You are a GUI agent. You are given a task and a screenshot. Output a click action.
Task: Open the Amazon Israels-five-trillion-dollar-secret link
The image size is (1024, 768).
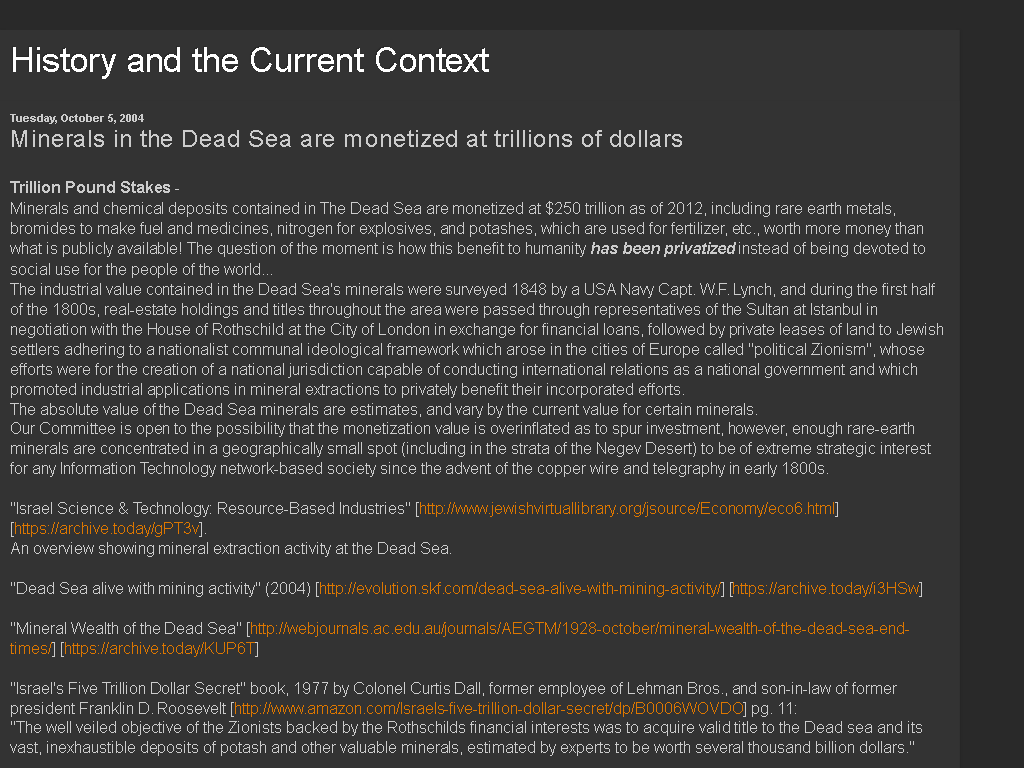tap(488, 709)
